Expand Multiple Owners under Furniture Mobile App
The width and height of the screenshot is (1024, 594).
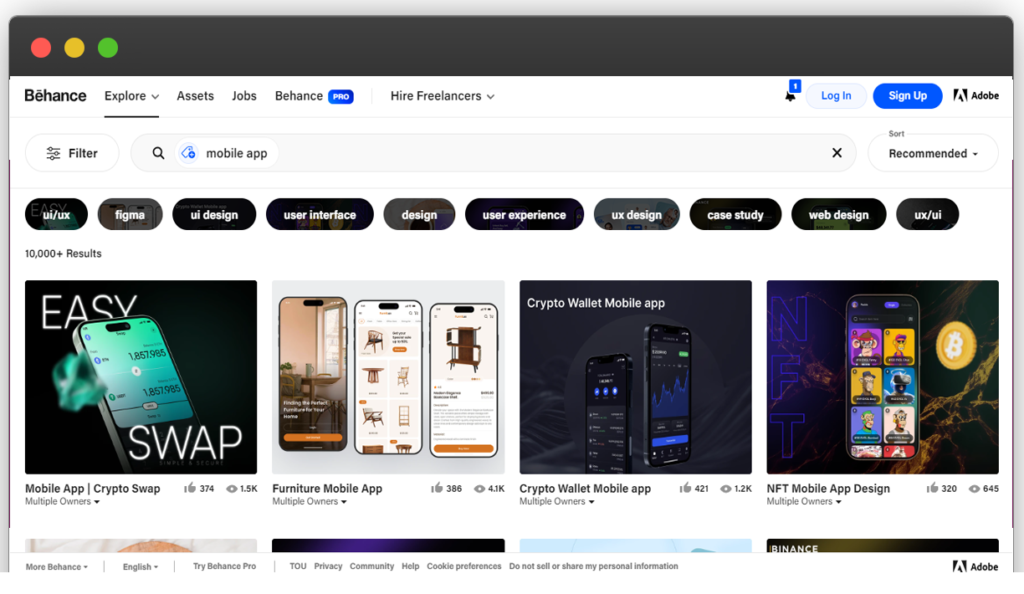310,501
